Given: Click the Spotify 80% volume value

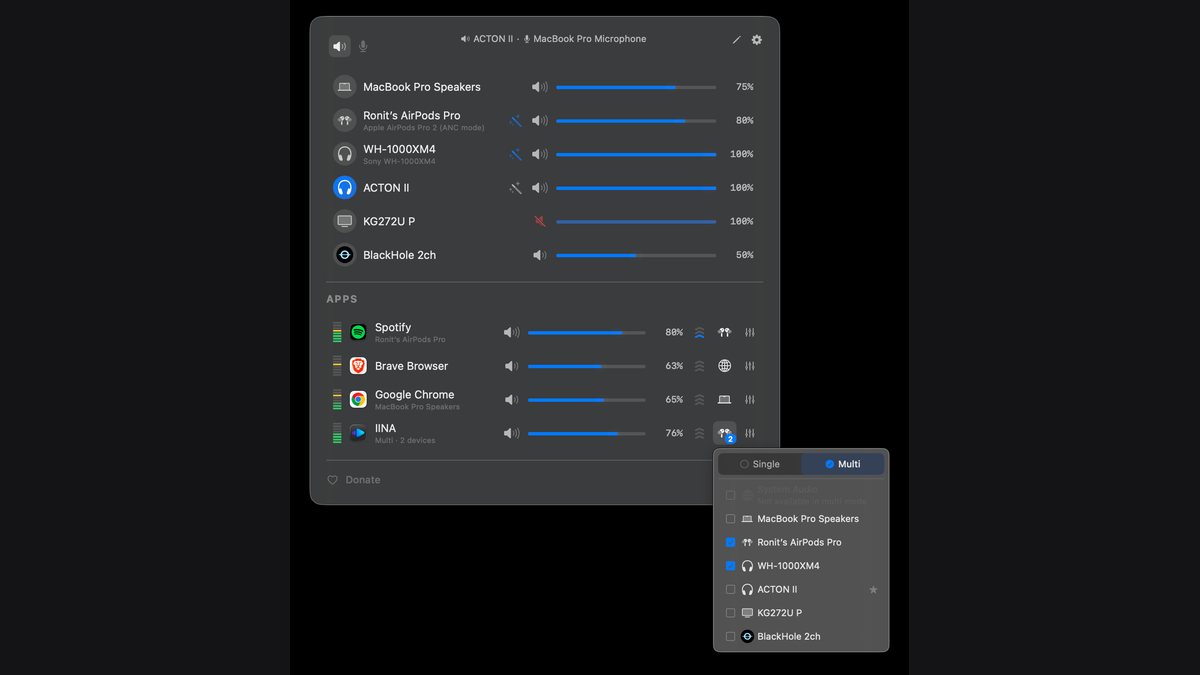Looking at the screenshot, I should (x=674, y=332).
